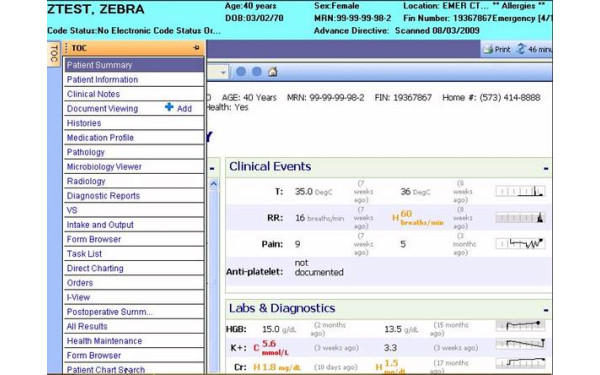Open the Cr trend sparkline
The height and width of the screenshot is (375, 600).
coord(520,362)
